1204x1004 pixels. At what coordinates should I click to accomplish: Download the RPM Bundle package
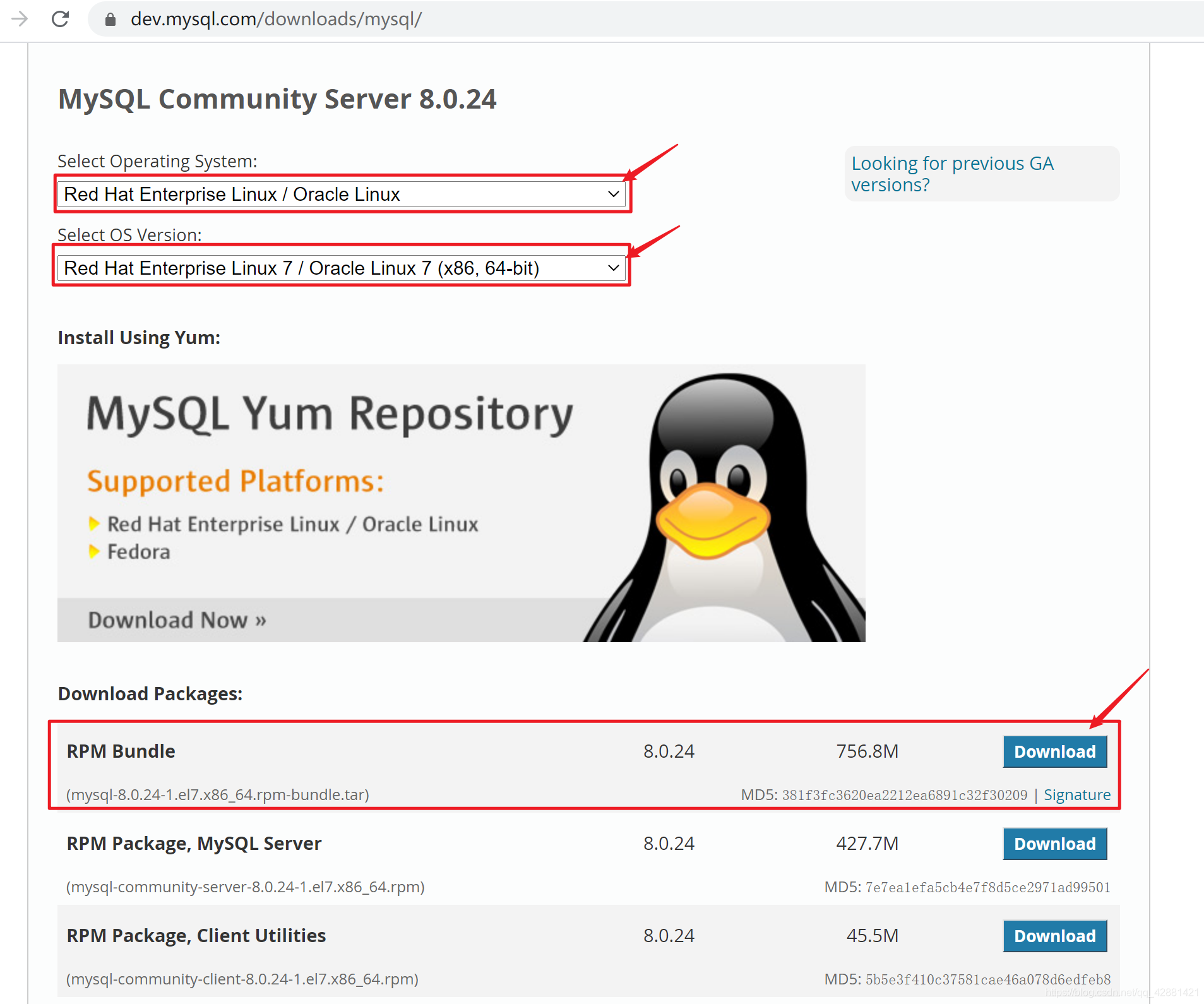coord(1055,751)
